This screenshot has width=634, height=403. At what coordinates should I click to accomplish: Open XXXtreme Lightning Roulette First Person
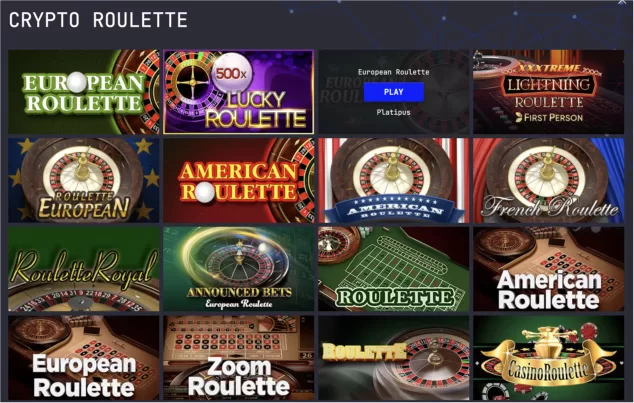tap(549, 92)
